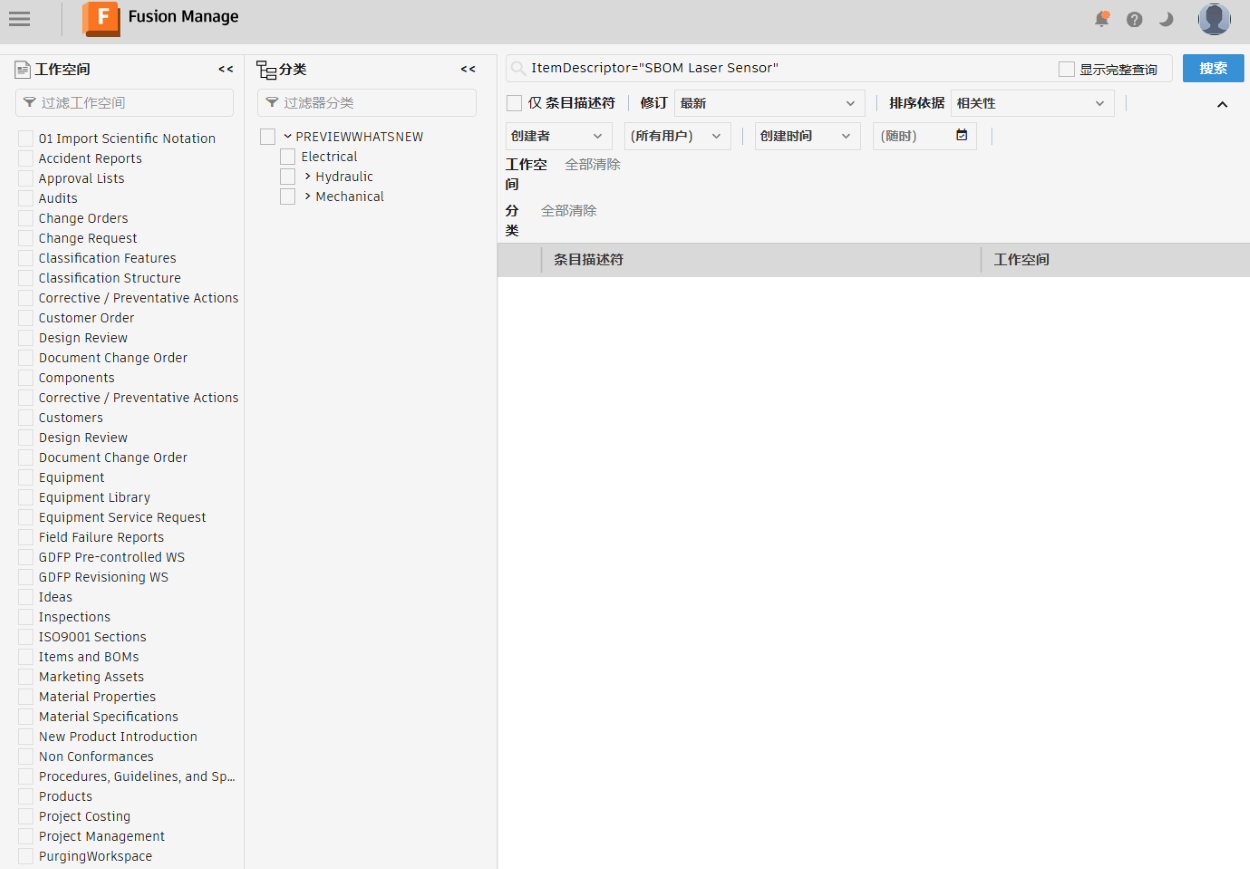Click the calendar icon in date field
1250x869 pixels.
click(962, 135)
